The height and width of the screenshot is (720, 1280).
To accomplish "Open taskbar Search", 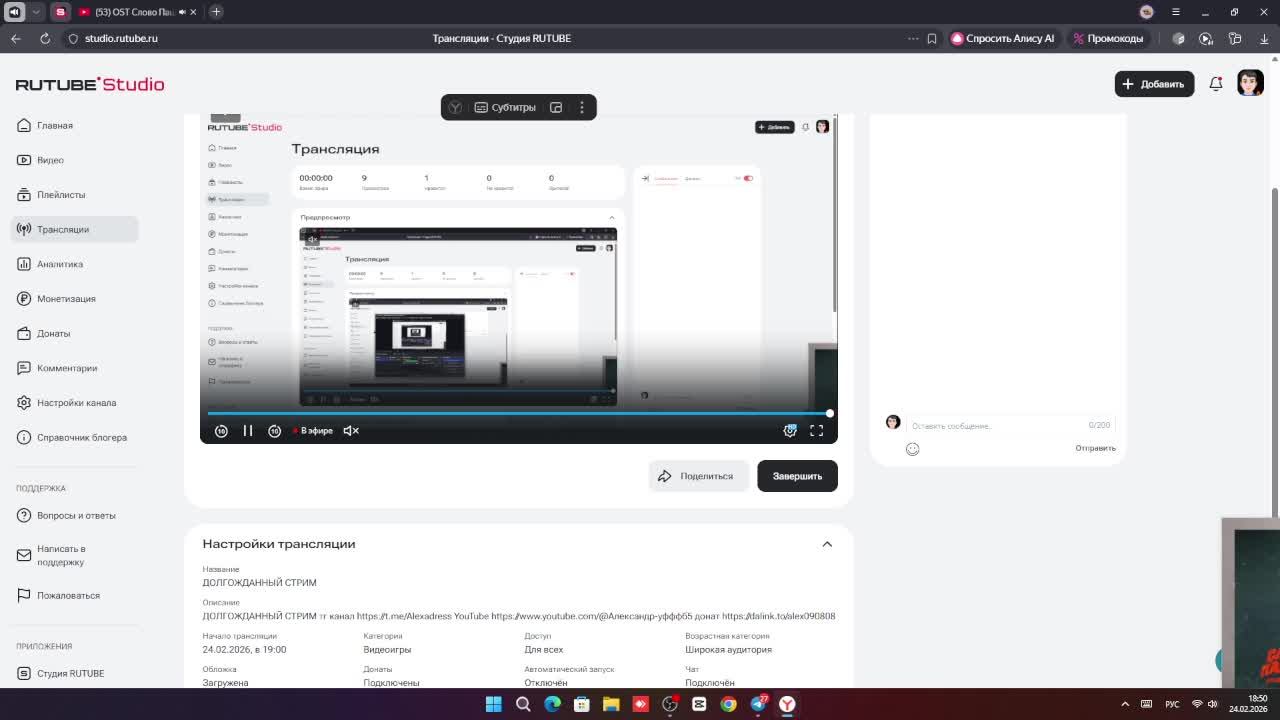I will point(523,704).
